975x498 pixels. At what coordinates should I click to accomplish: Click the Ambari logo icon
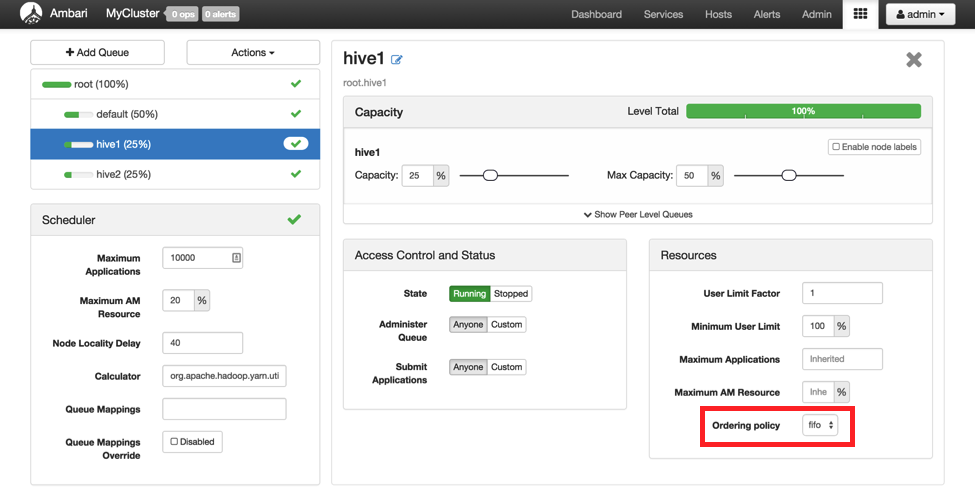tap(31, 14)
